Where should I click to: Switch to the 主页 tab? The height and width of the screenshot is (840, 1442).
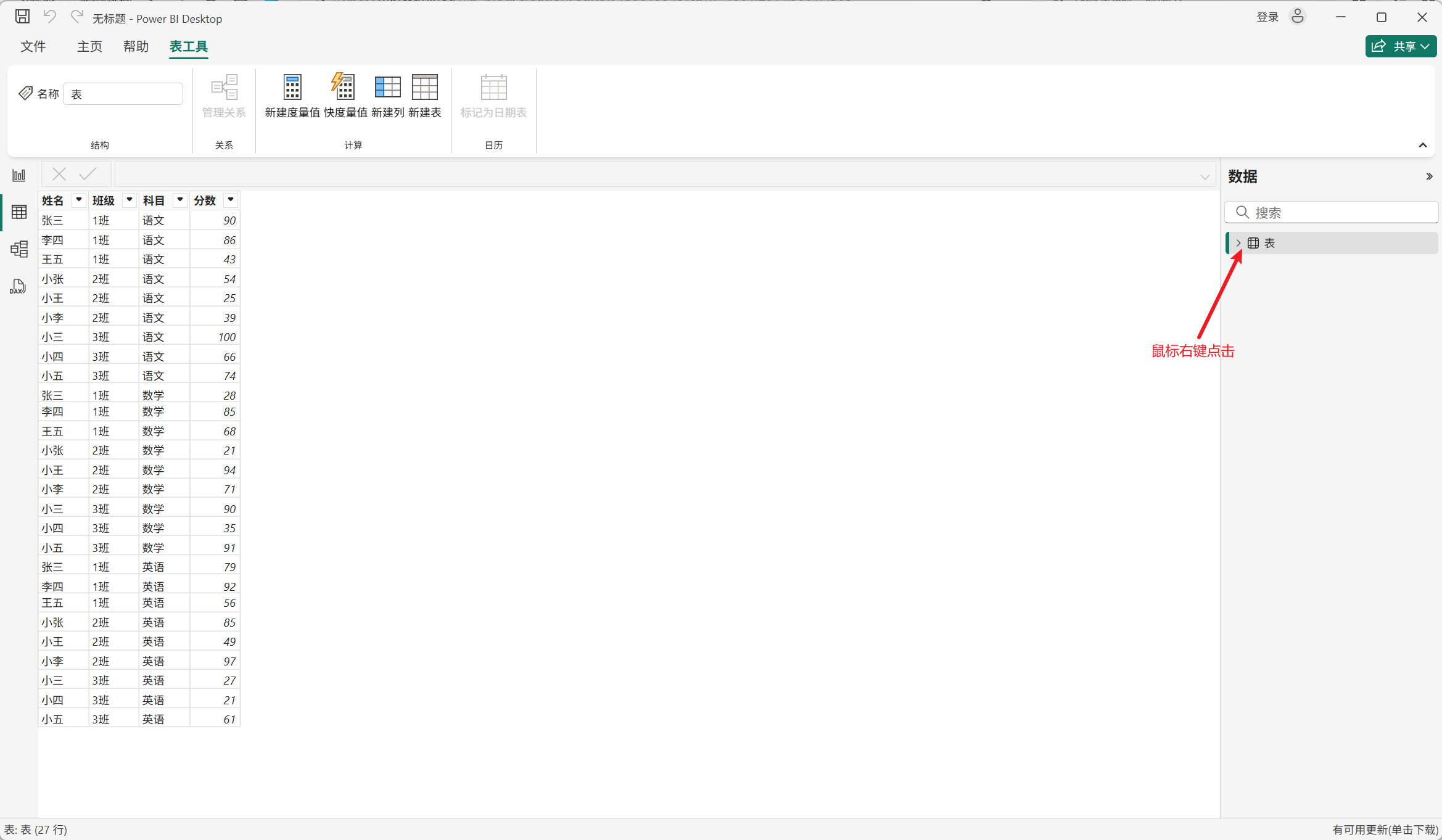89,47
